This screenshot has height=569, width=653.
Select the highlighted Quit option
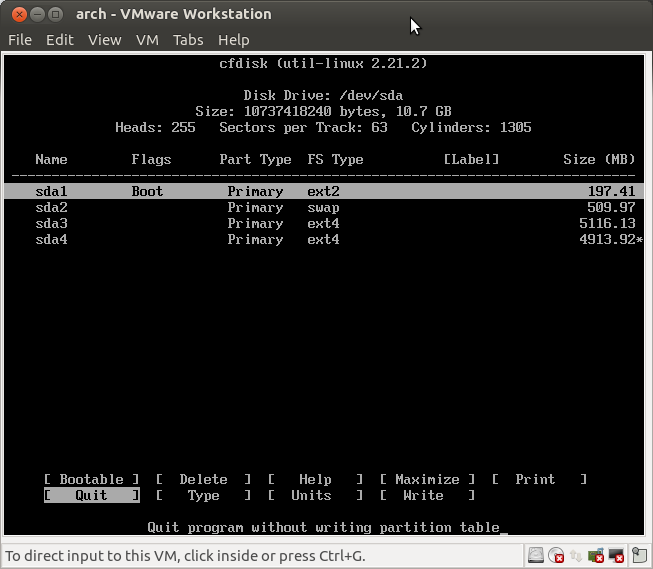coord(92,495)
